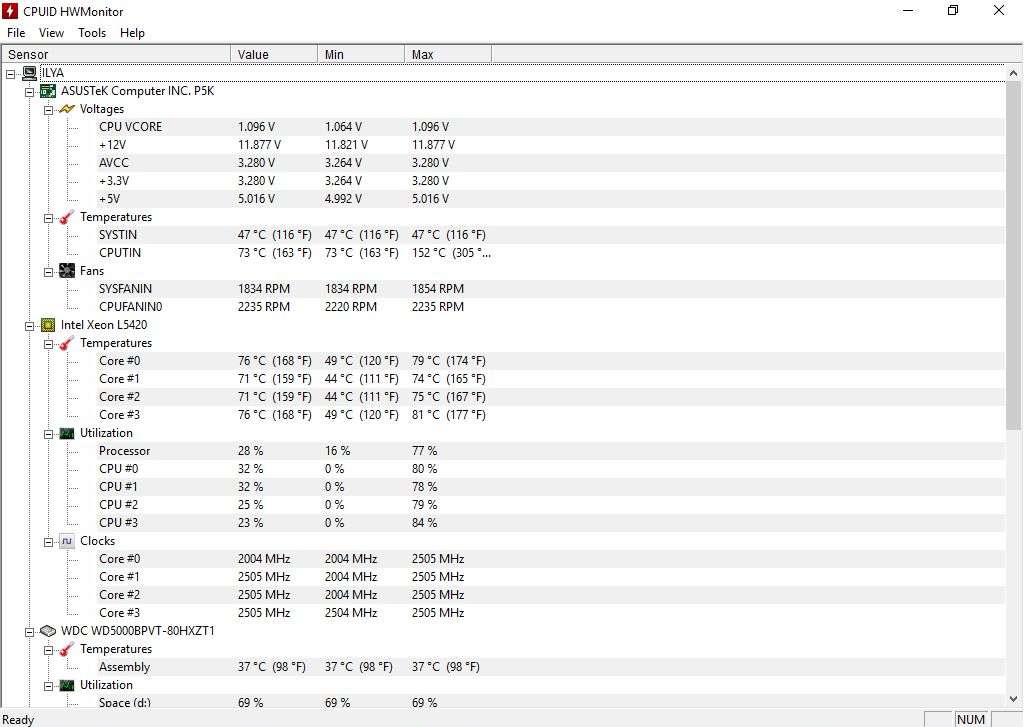Click the 1854 RPM SYSFANIN max value
The width and height of the screenshot is (1024, 727).
tap(438, 289)
